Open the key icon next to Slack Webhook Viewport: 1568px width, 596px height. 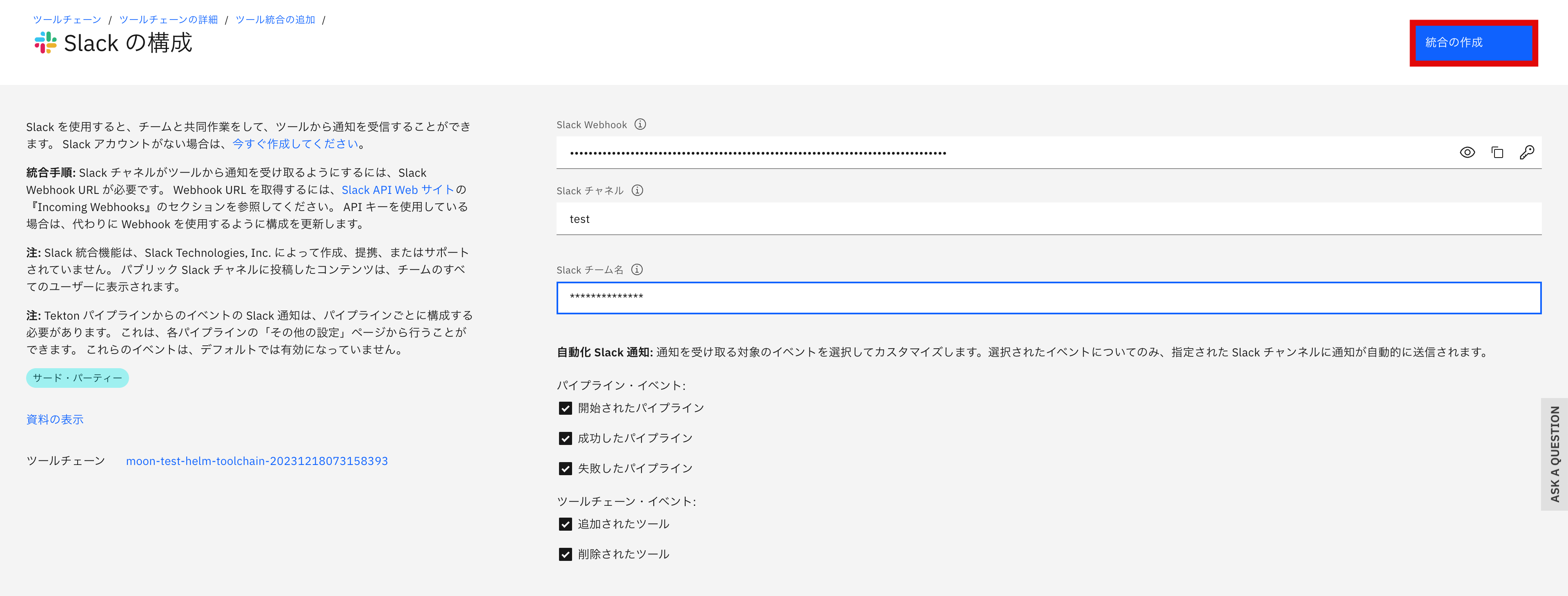click(x=1528, y=152)
